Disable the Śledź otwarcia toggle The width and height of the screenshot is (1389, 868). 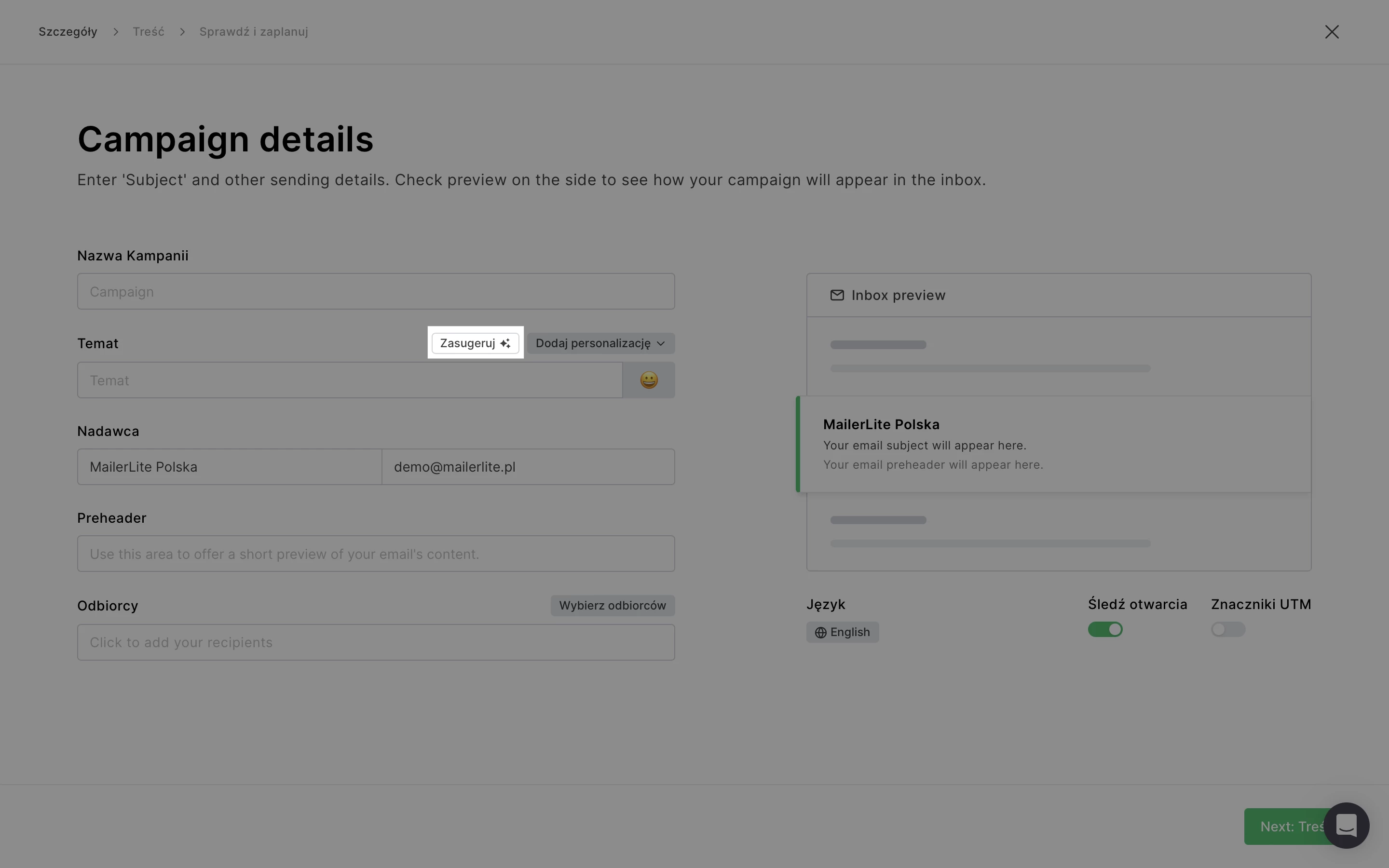click(x=1105, y=630)
